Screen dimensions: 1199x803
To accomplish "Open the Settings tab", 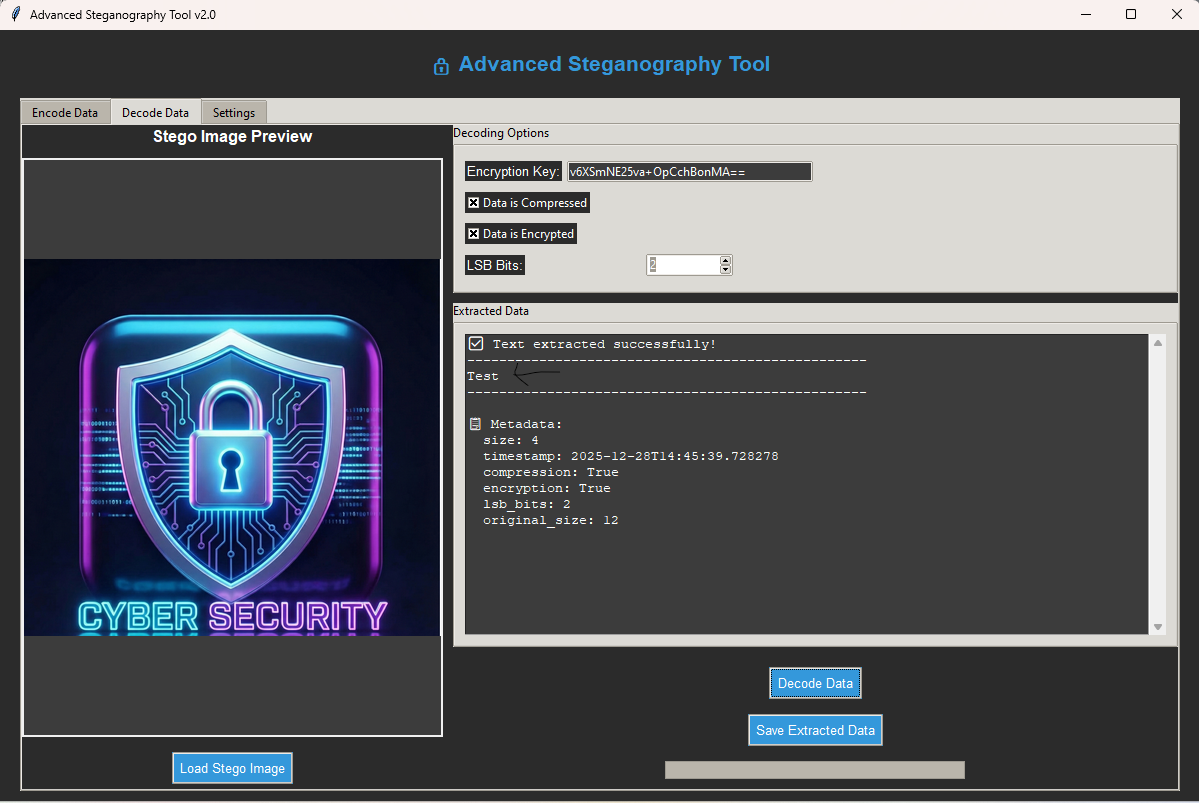I will pos(234,113).
